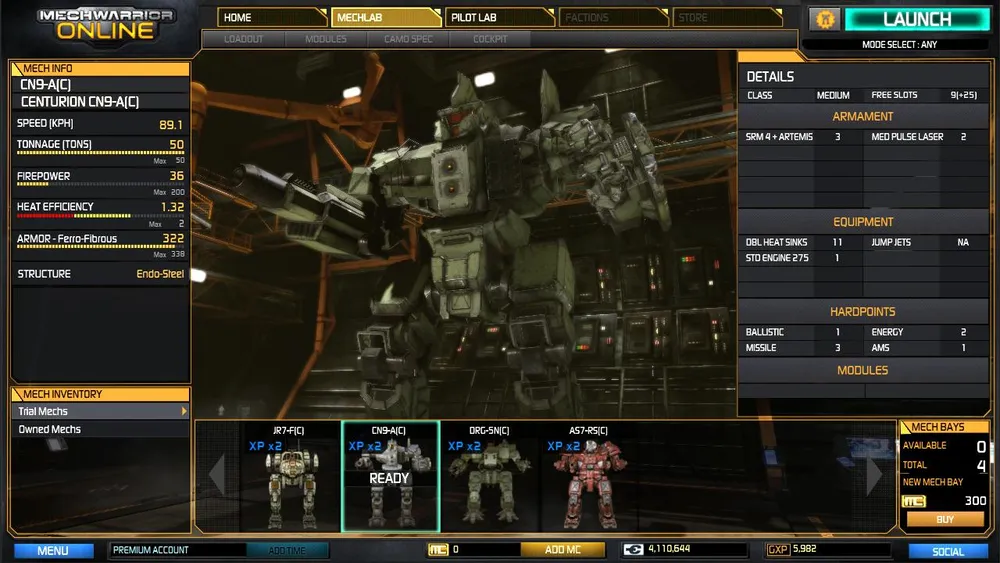The image size is (1000, 563).
Task: Click the Speed (KPH) value 89.1
Action: [x=171, y=124]
